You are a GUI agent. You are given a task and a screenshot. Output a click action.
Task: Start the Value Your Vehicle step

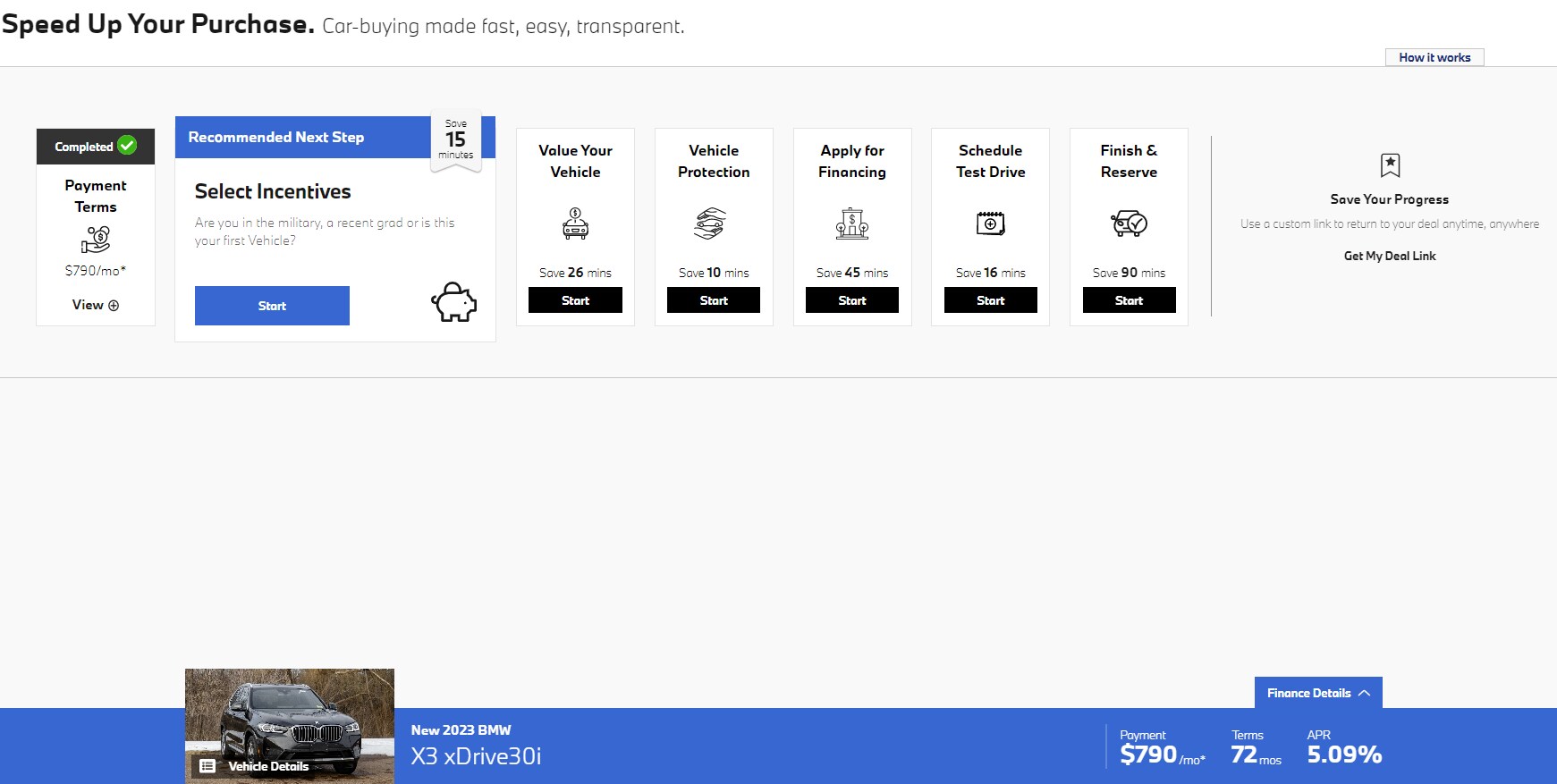pyautogui.click(x=575, y=300)
